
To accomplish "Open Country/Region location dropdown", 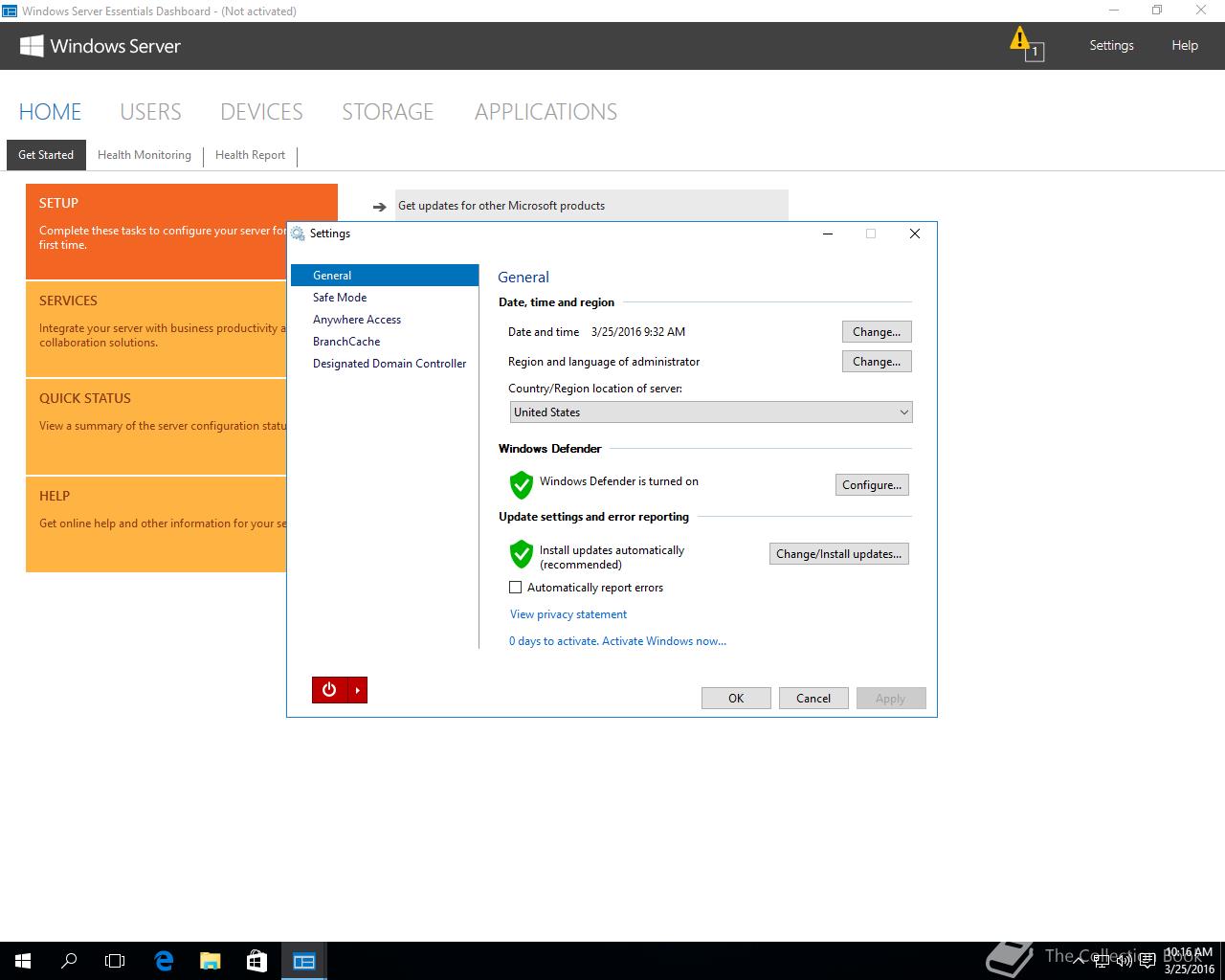I will coord(711,412).
